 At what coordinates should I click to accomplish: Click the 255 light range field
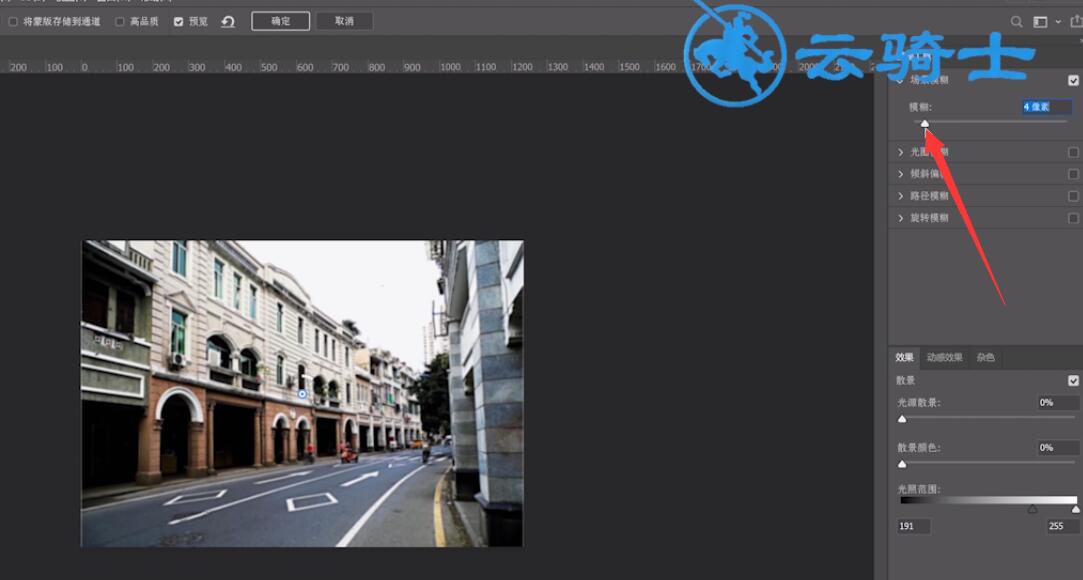tap(1064, 526)
